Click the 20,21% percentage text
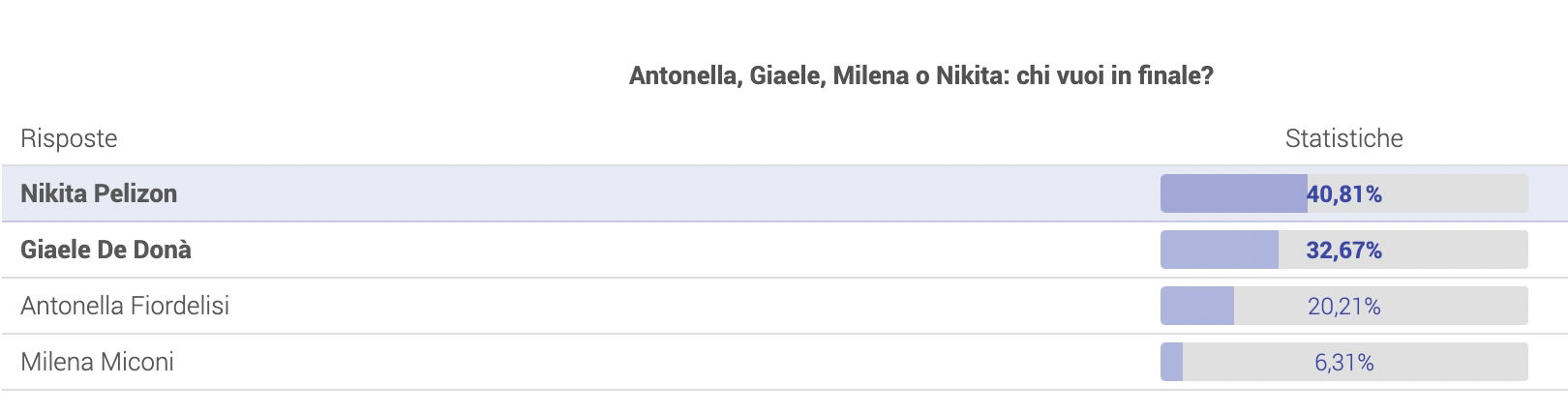 point(1344,307)
